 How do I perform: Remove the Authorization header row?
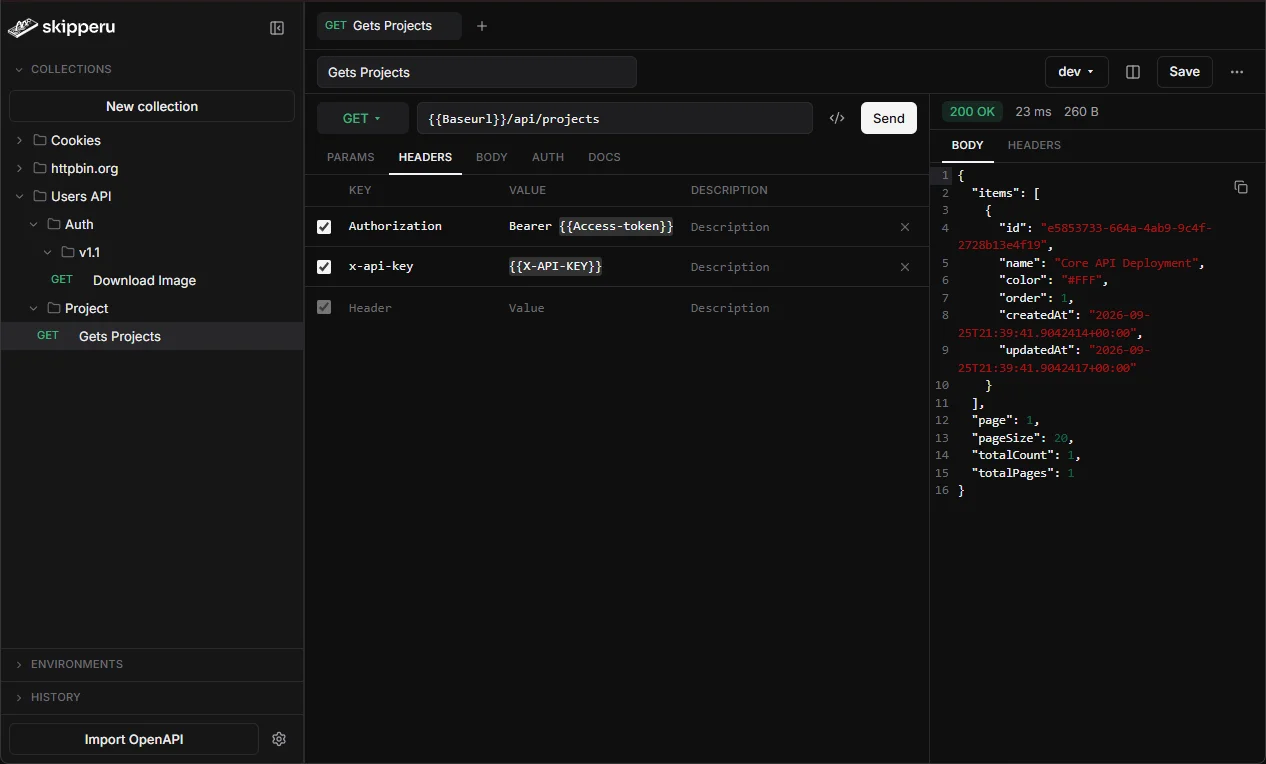[905, 227]
